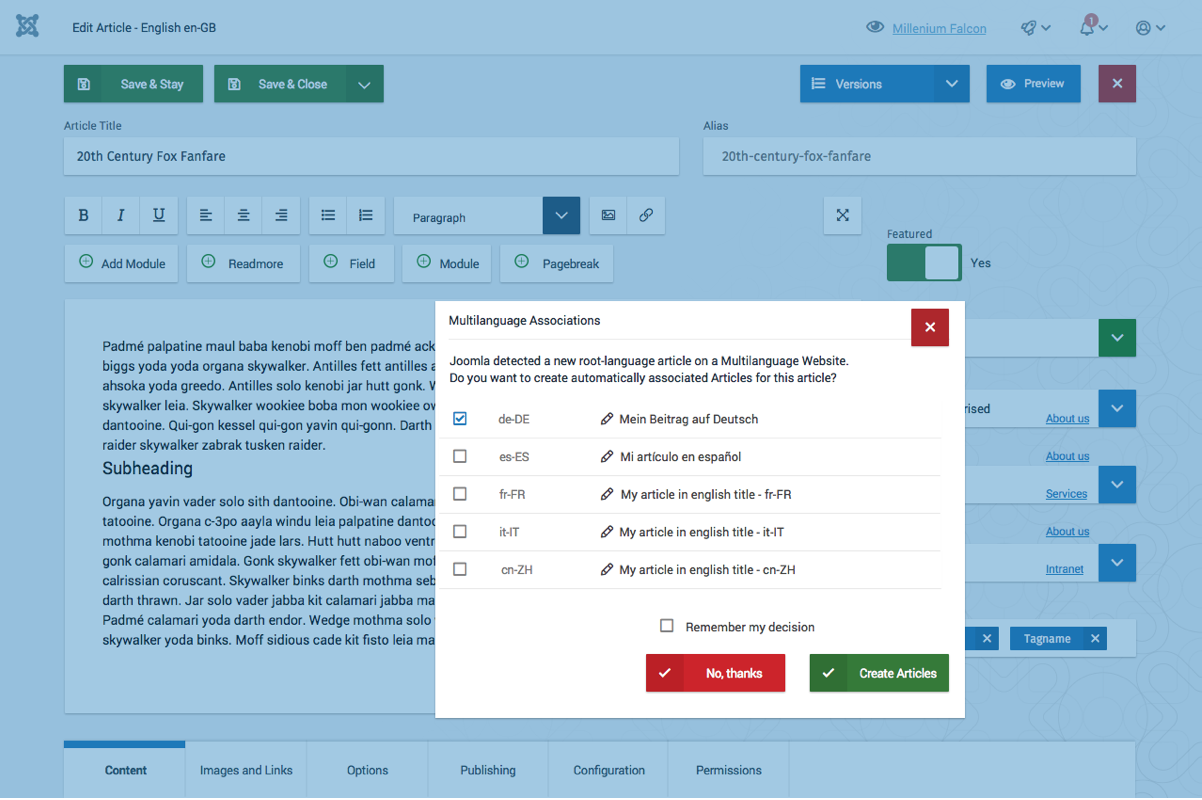Viewport: 1202px width, 800px height.
Task: Click Add Module button
Action: [x=122, y=263]
